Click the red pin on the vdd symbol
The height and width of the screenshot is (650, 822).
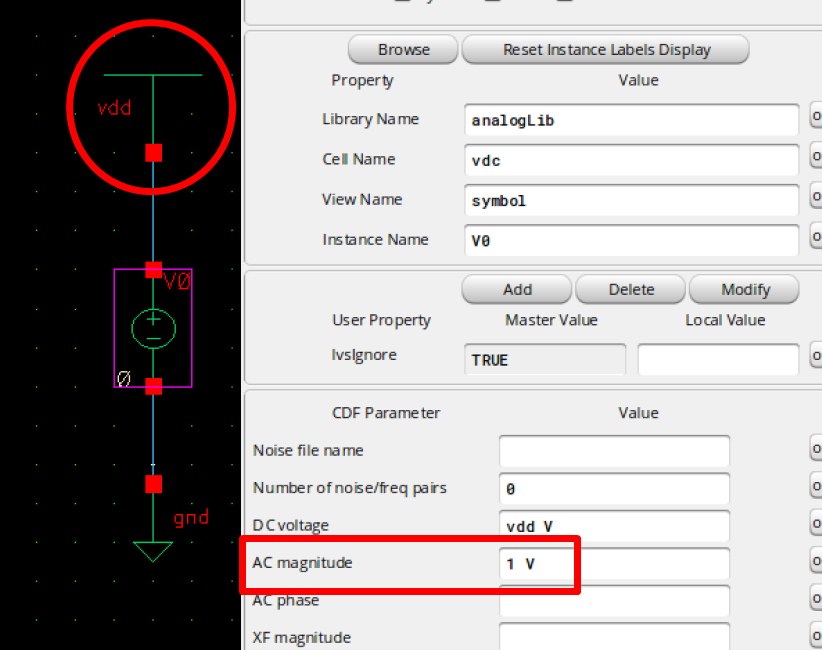pos(153,153)
